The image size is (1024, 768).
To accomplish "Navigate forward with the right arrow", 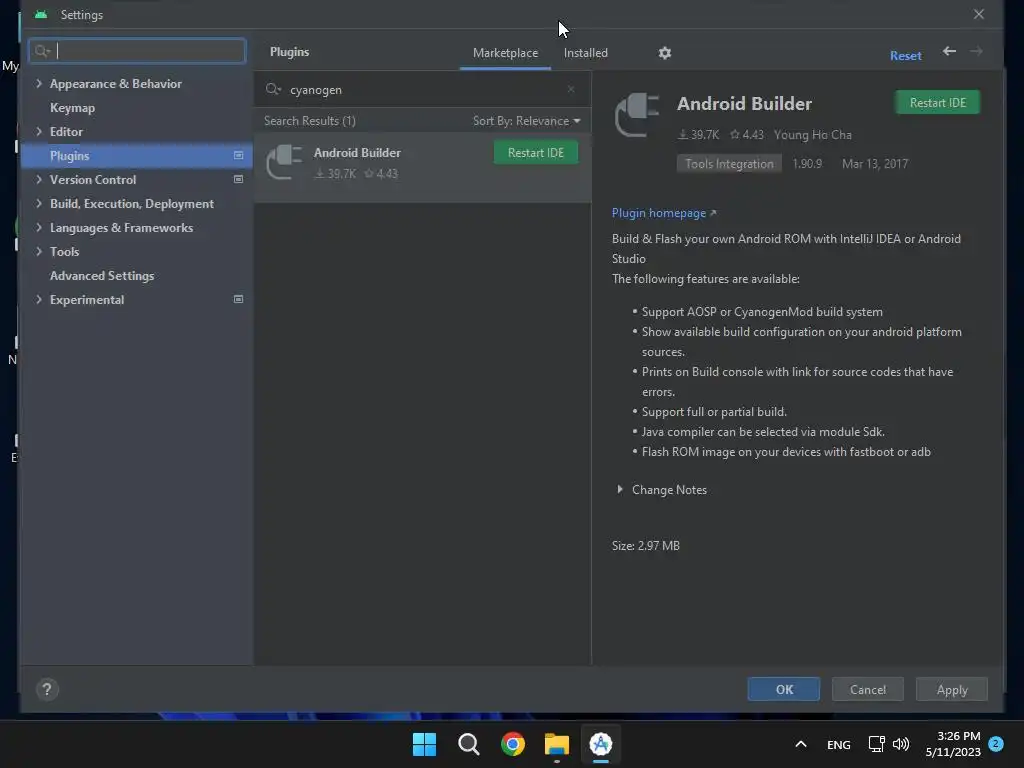I will click(976, 51).
